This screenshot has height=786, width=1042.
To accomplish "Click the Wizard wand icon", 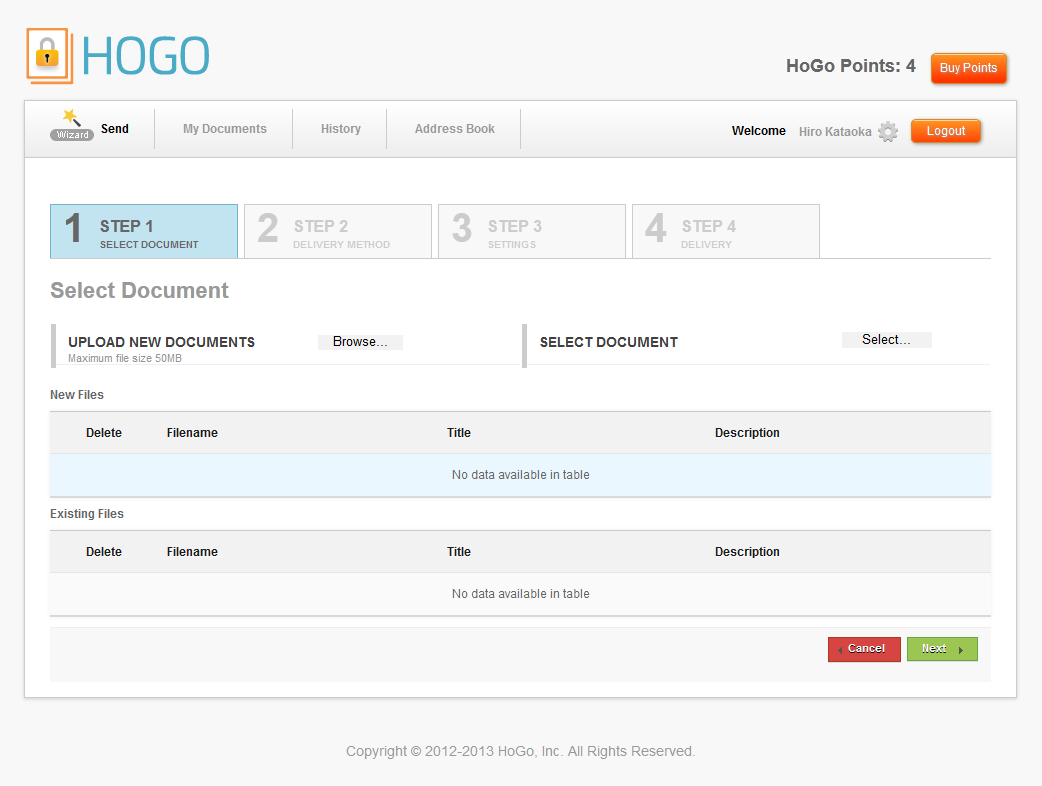I will tap(72, 126).
